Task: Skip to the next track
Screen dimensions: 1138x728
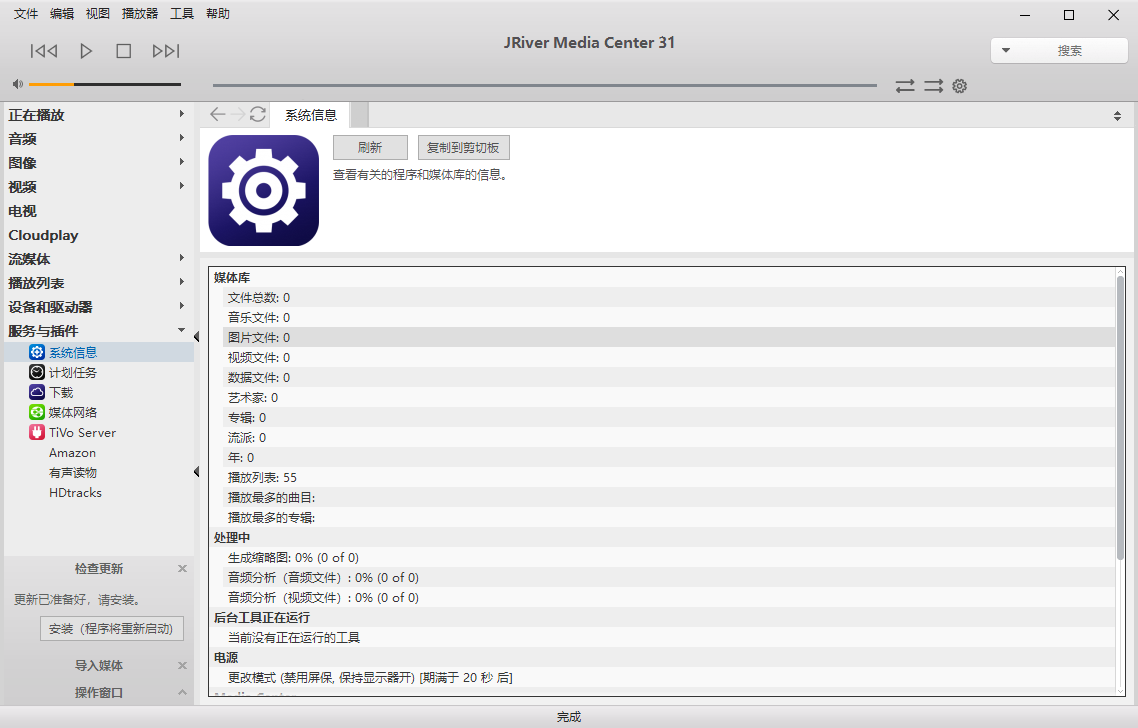Action: [x=165, y=51]
